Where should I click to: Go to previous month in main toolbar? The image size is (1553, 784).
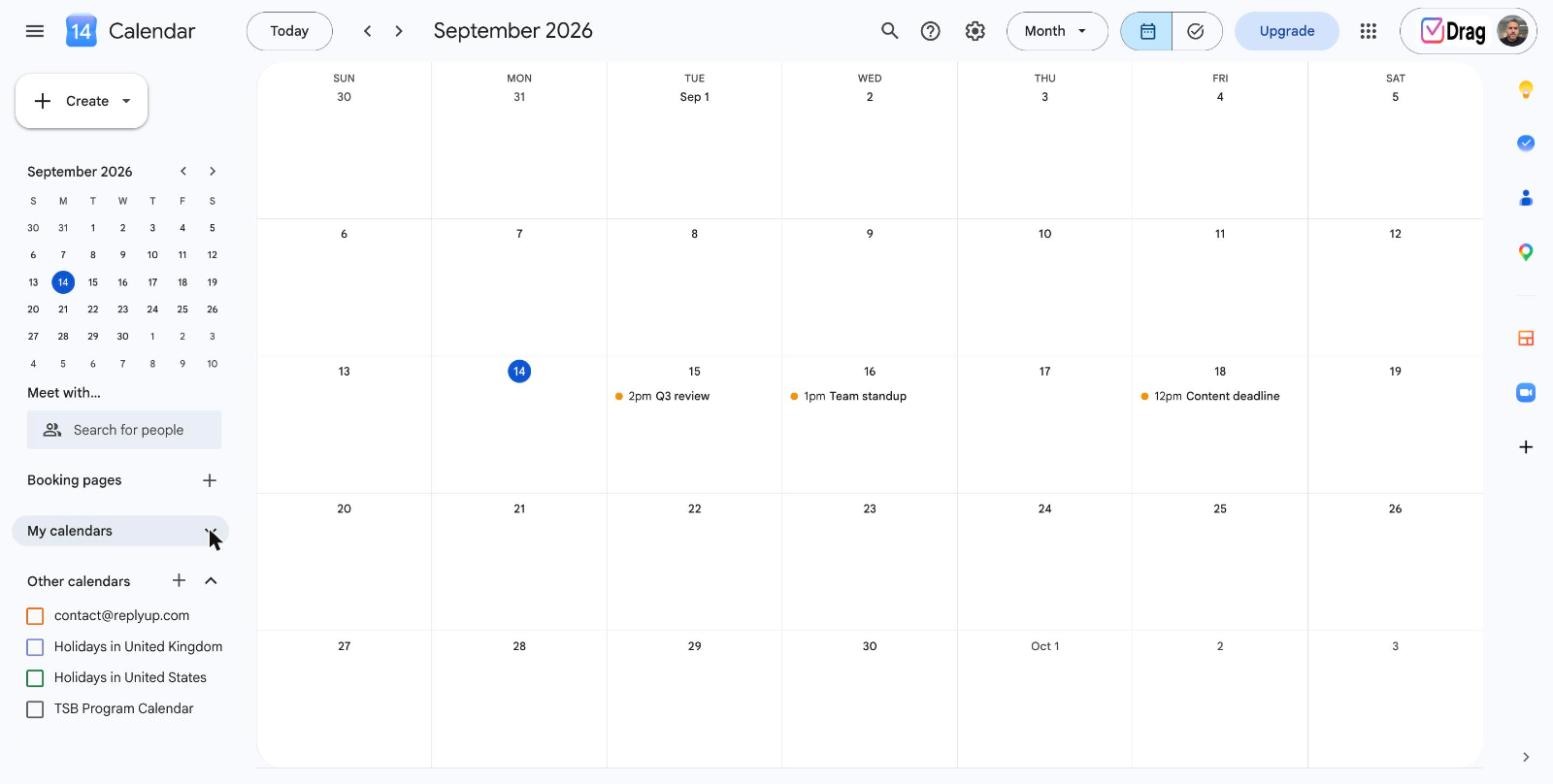click(x=367, y=31)
